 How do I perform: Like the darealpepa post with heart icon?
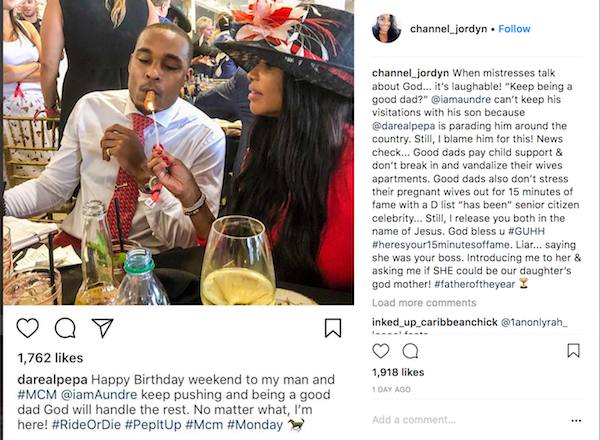tap(28, 328)
